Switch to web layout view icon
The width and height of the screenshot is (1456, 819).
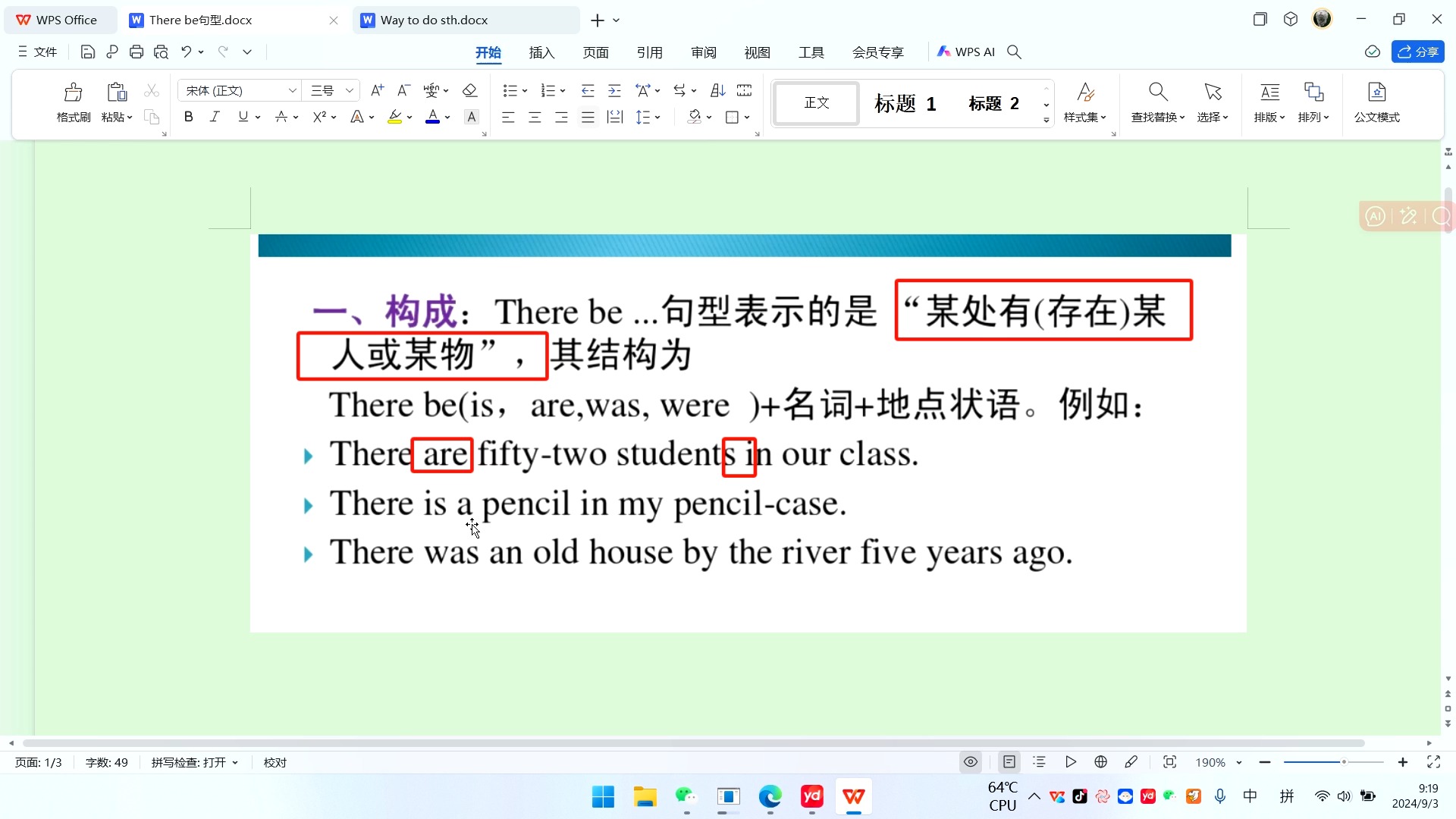(1101, 762)
